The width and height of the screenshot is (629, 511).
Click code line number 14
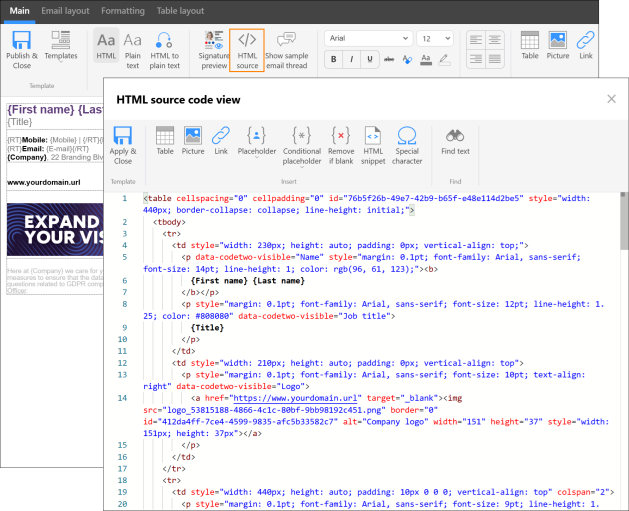pos(122,398)
